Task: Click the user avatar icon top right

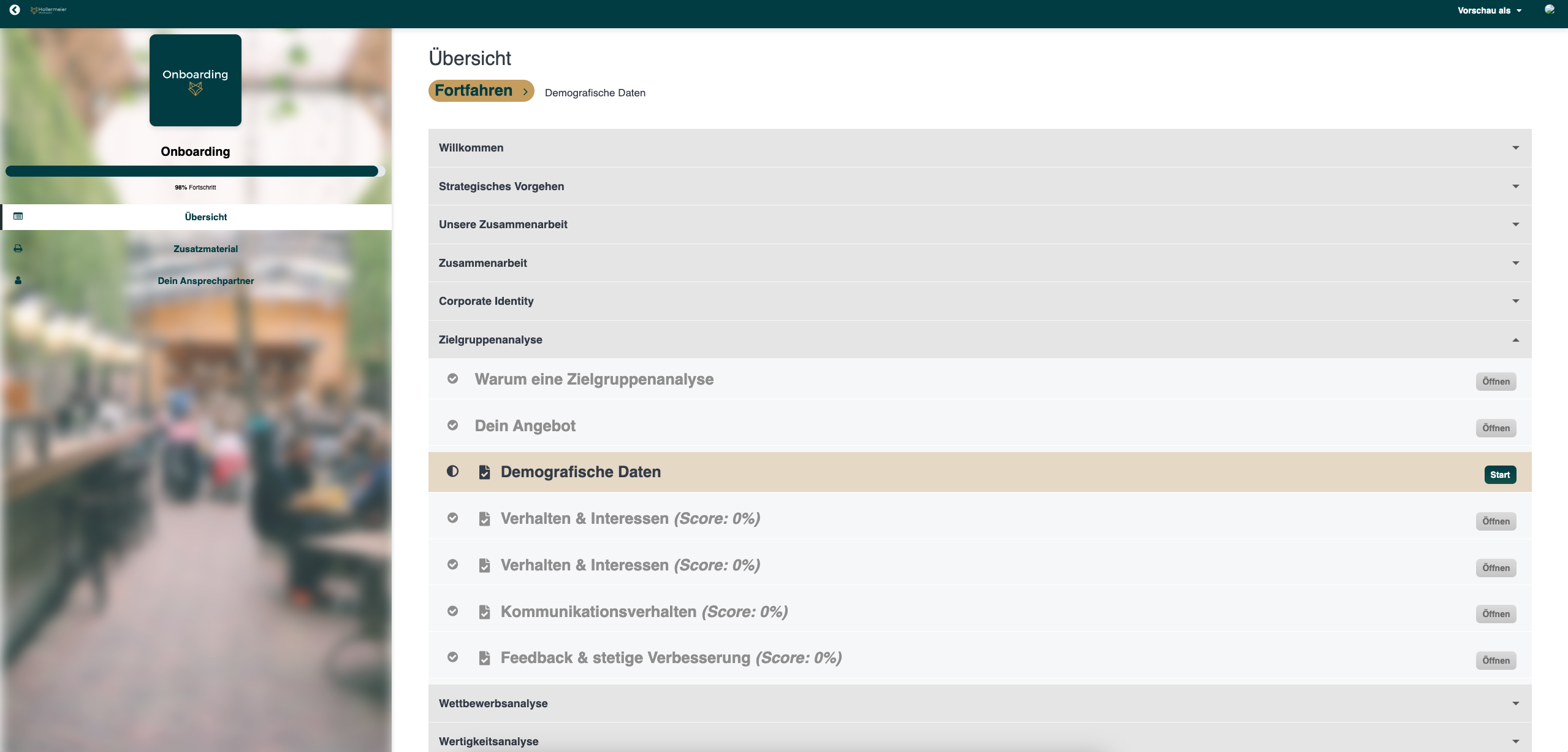Action: (x=1549, y=10)
